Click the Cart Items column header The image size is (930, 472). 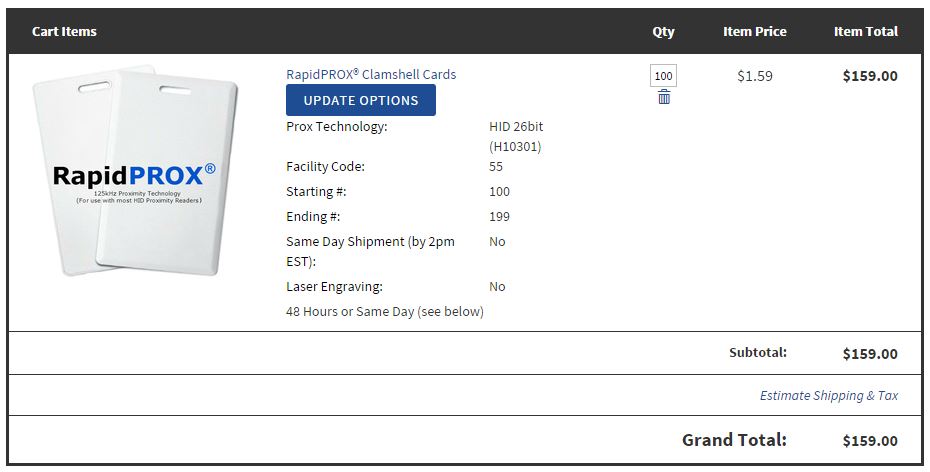pyautogui.click(x=64, y=31)
